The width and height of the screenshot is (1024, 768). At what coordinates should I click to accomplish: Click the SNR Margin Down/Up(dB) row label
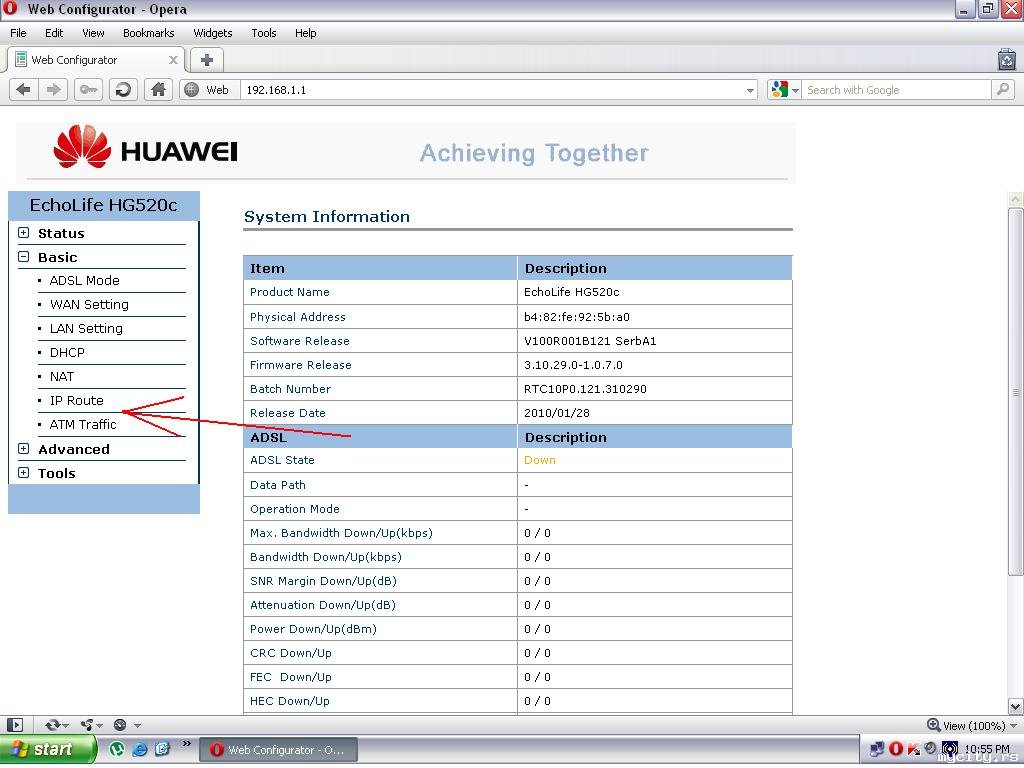coord(323,581)
